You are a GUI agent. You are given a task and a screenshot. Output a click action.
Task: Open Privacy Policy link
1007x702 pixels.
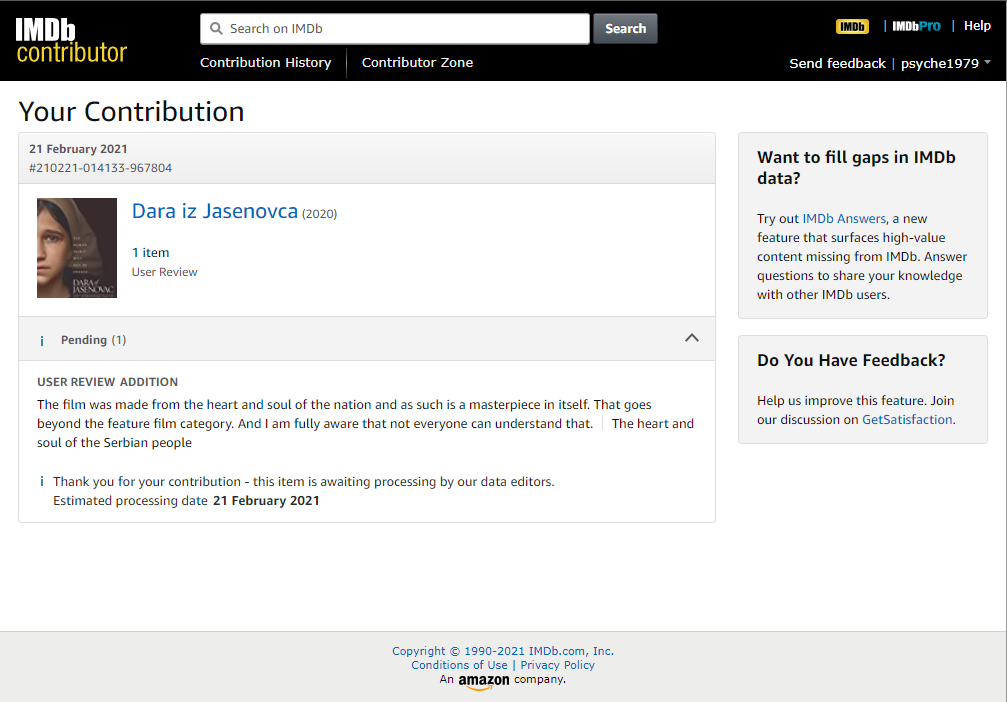click(557, 665)
